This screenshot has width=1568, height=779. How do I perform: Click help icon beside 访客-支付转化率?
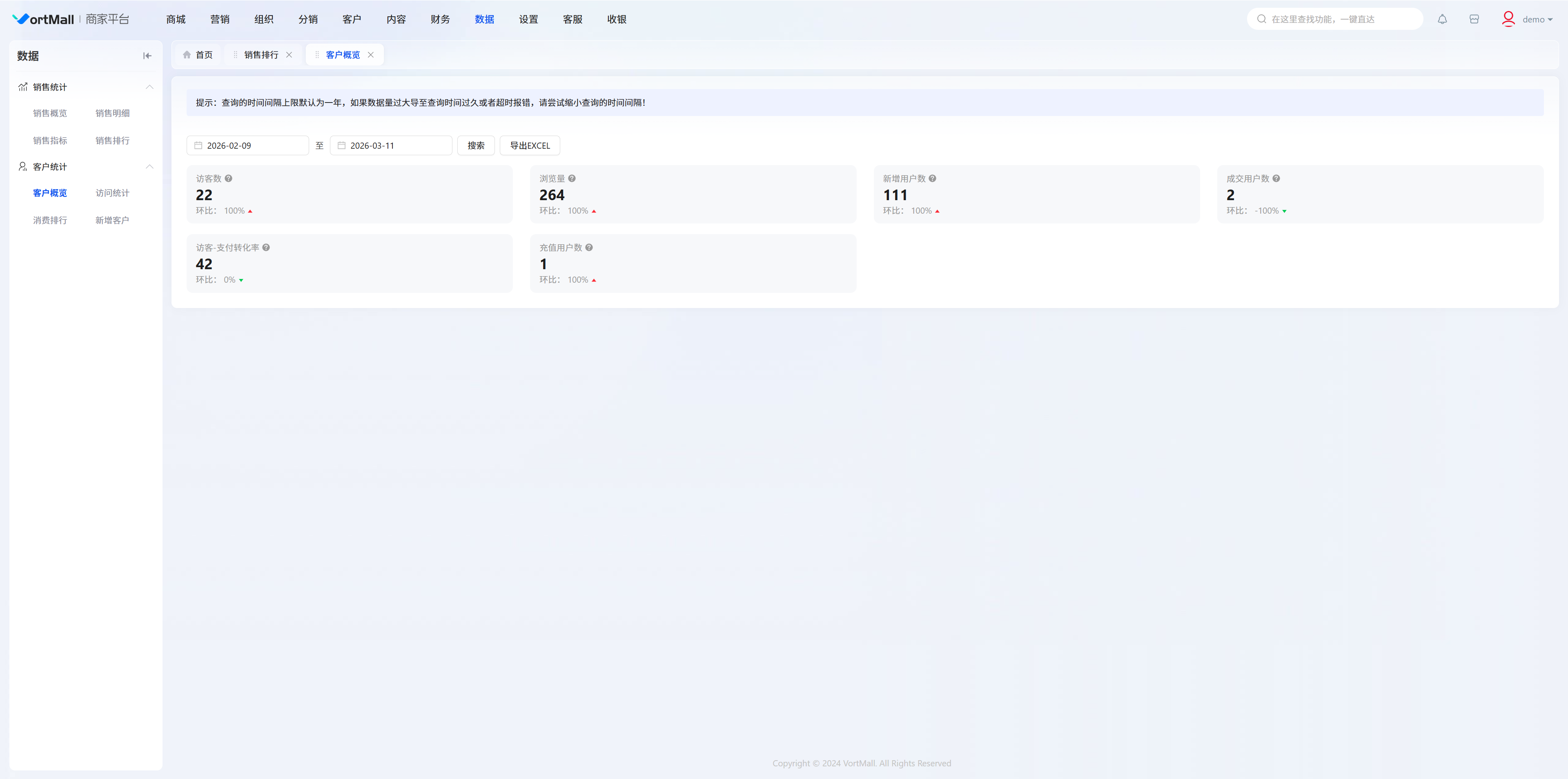(x=266, y=248)
